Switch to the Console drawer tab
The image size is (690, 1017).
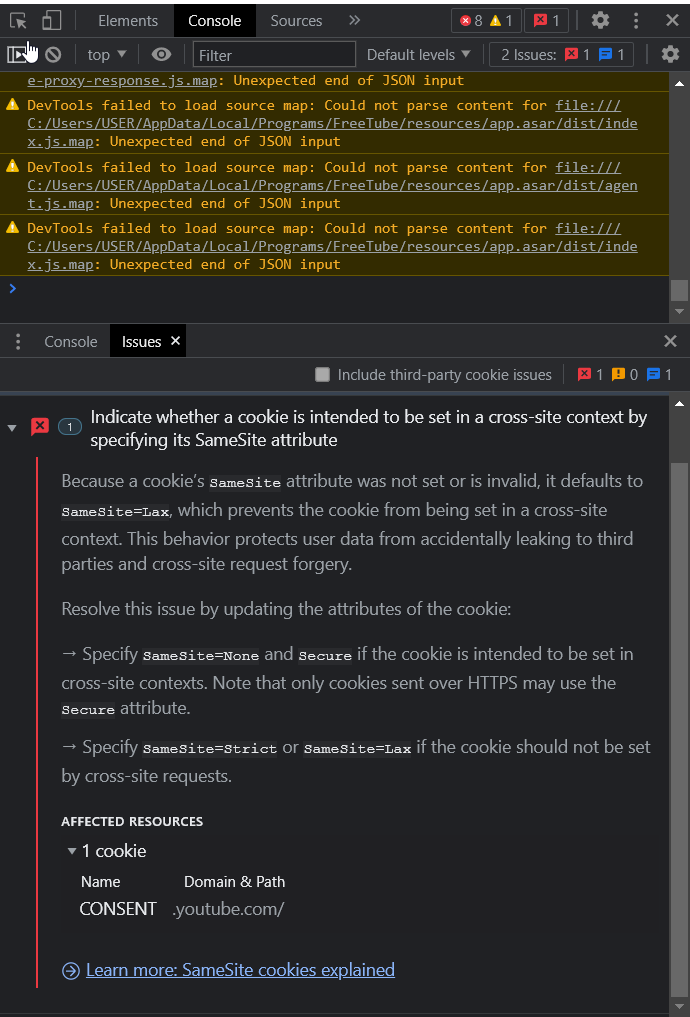[70, 341]
